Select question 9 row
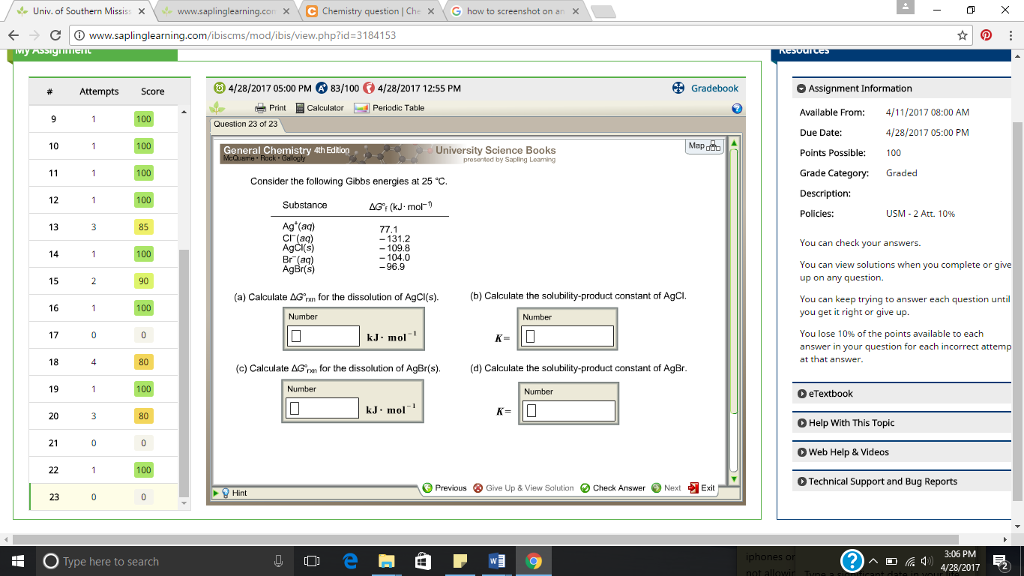1024x576 pixels. point(103,119)
